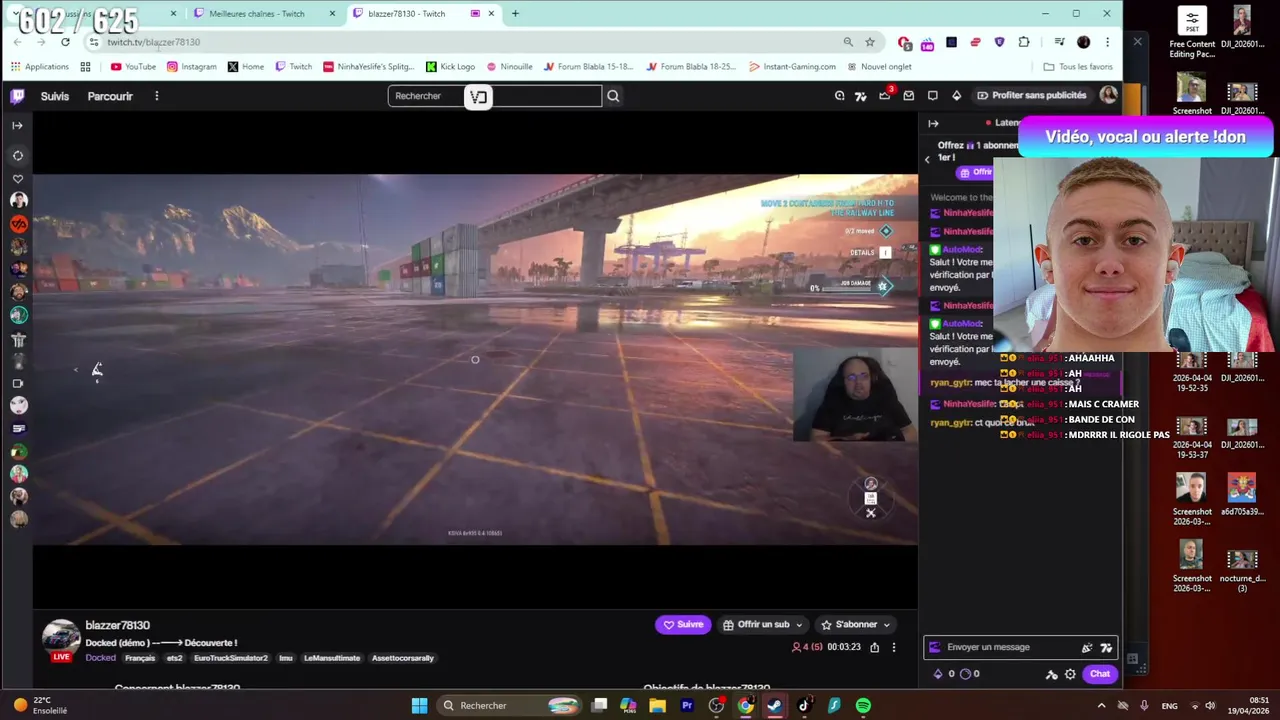Follow blazzer78130 with the Suivre button
Image resolution: width=1280 pixels, height=720 pixels.
click(683, 624)
